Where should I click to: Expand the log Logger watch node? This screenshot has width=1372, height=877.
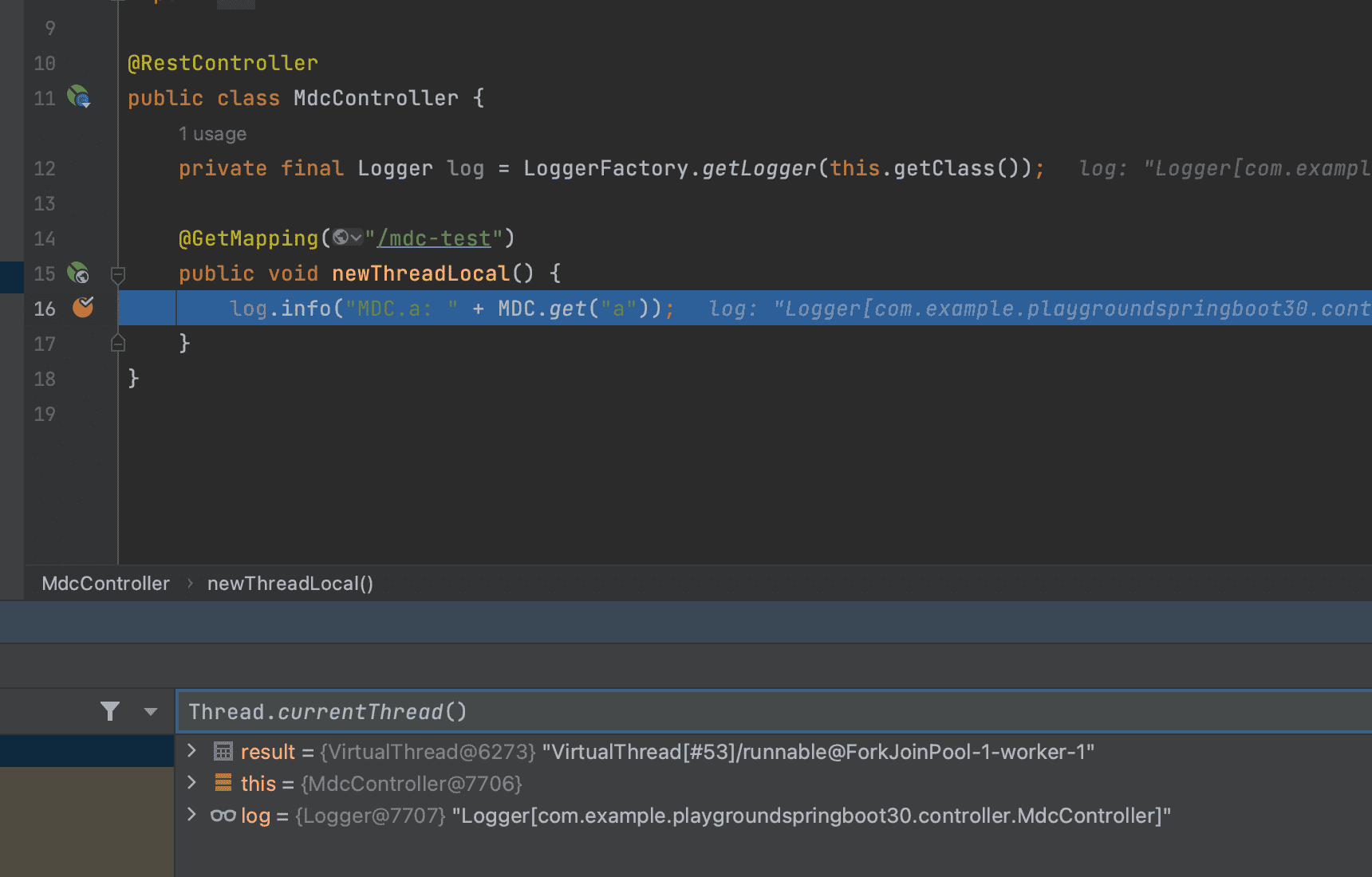coord(191,815)
